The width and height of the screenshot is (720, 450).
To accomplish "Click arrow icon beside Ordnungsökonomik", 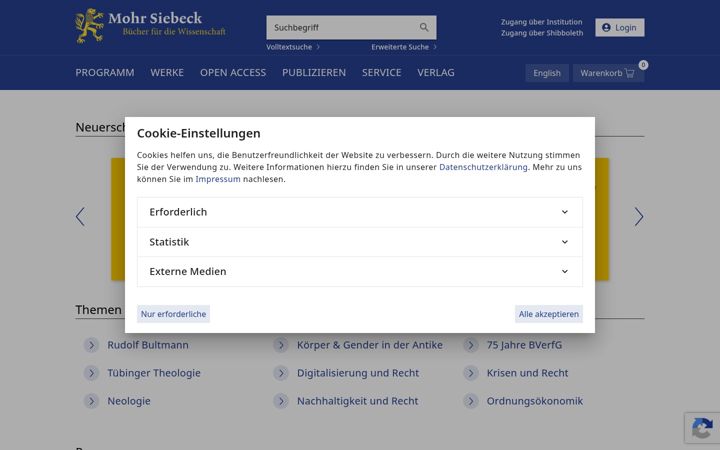I will click(471, 401).
